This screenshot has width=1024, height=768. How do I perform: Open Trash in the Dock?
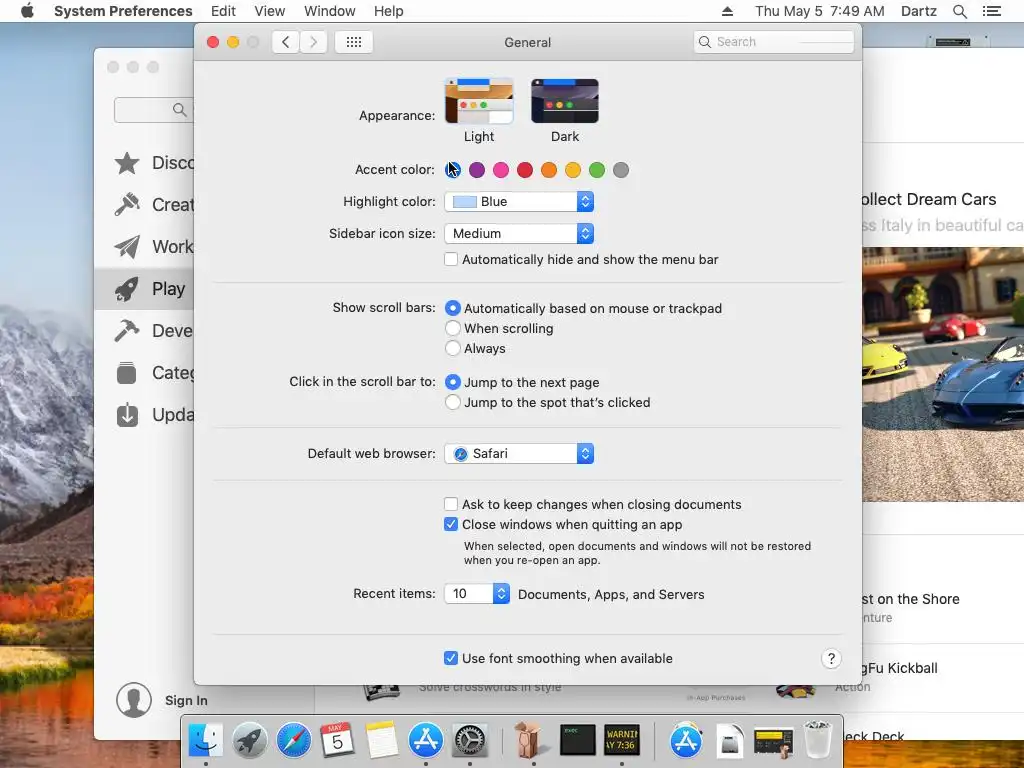pyautogui.click(x=817, y=740)
